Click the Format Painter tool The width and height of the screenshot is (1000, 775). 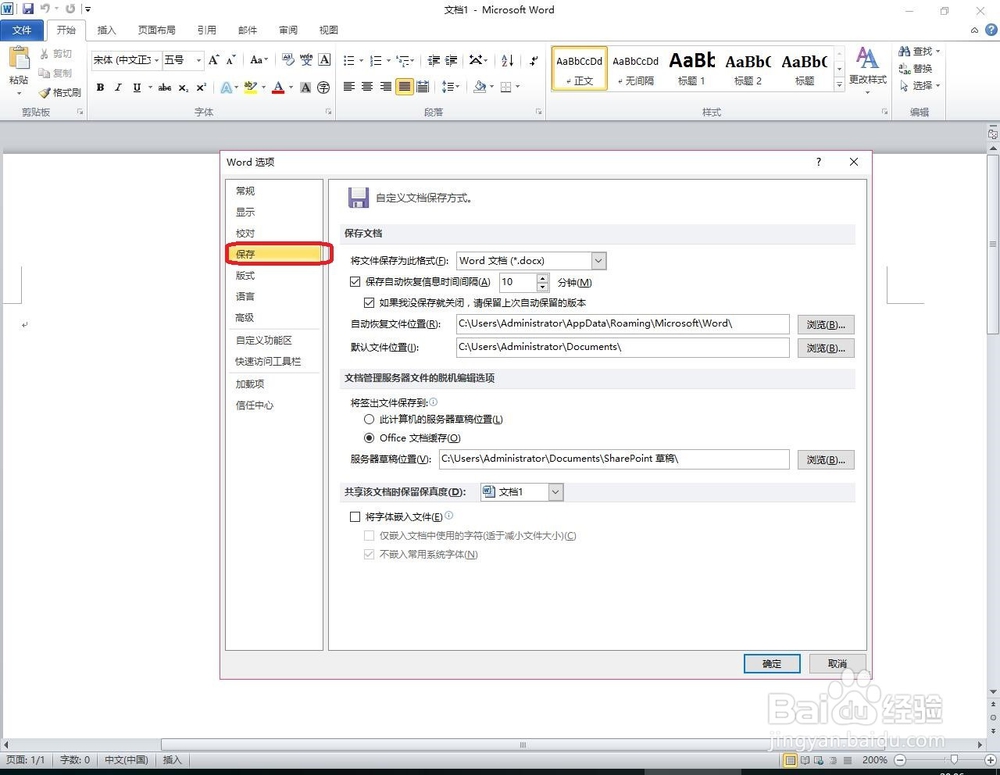60,92
